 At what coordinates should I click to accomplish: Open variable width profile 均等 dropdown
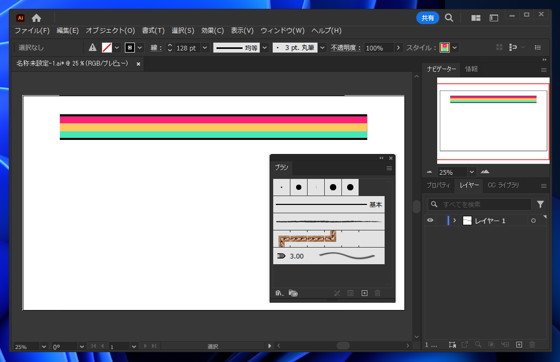click(265, 47)
